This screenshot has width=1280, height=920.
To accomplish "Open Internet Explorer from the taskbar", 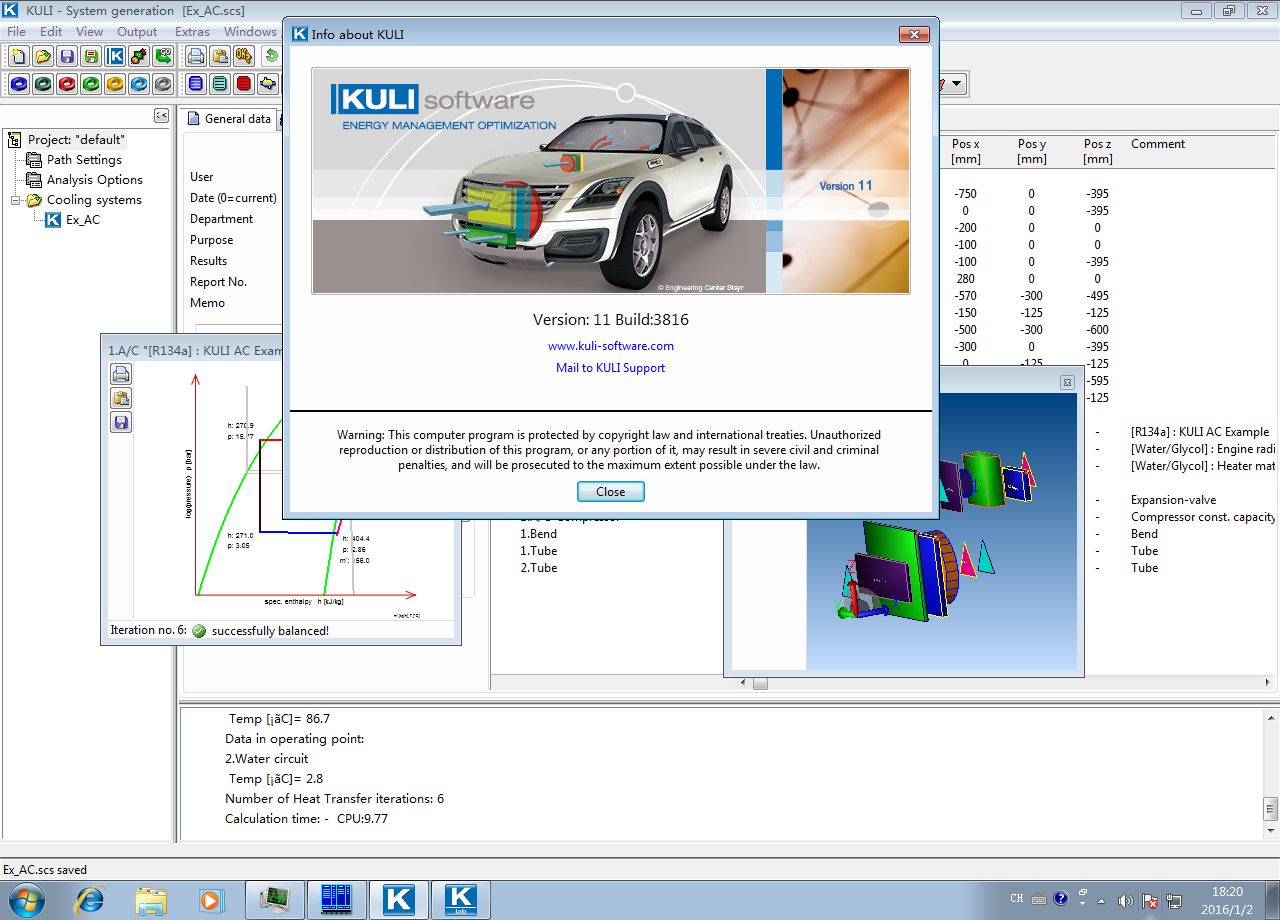I will 89,899.
